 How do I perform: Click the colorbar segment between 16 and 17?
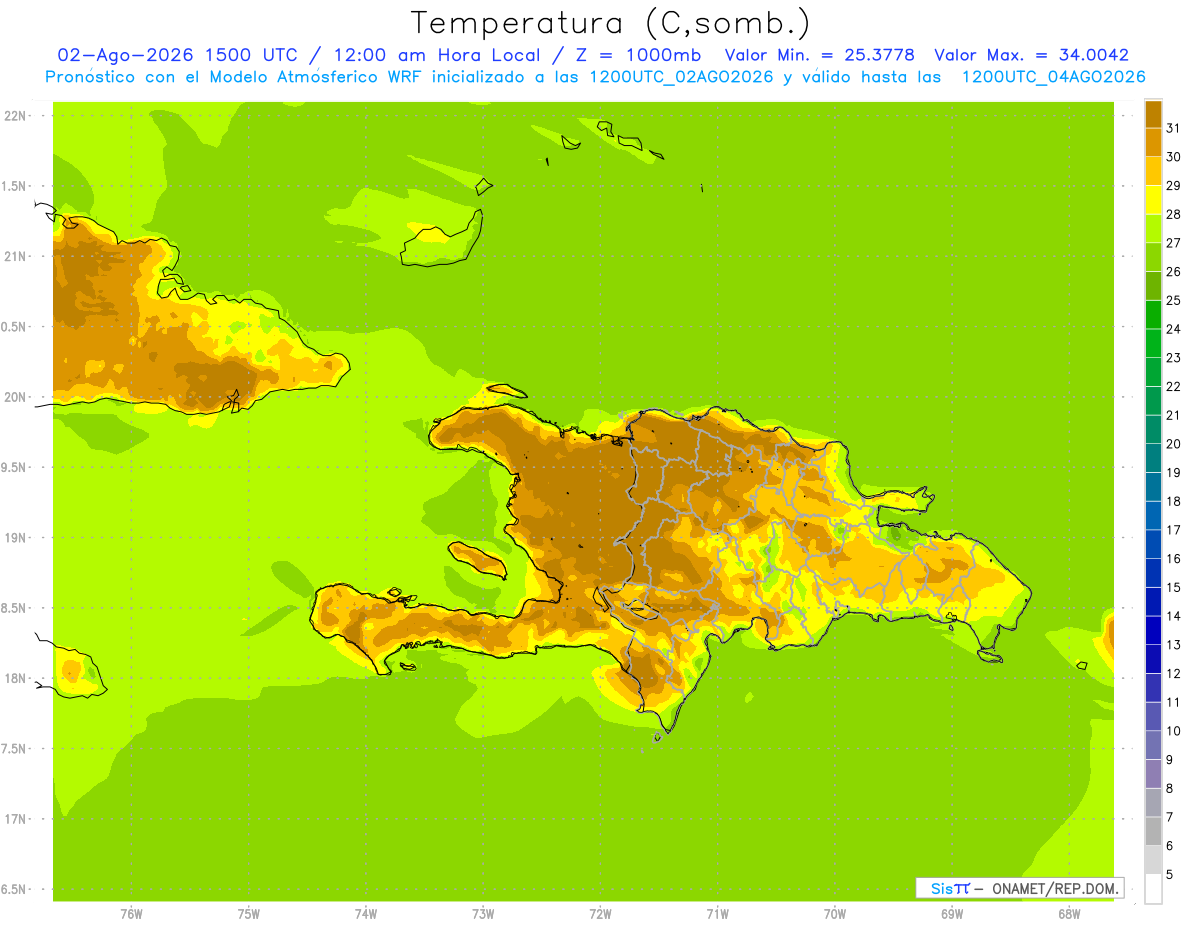coord(1153,544)
